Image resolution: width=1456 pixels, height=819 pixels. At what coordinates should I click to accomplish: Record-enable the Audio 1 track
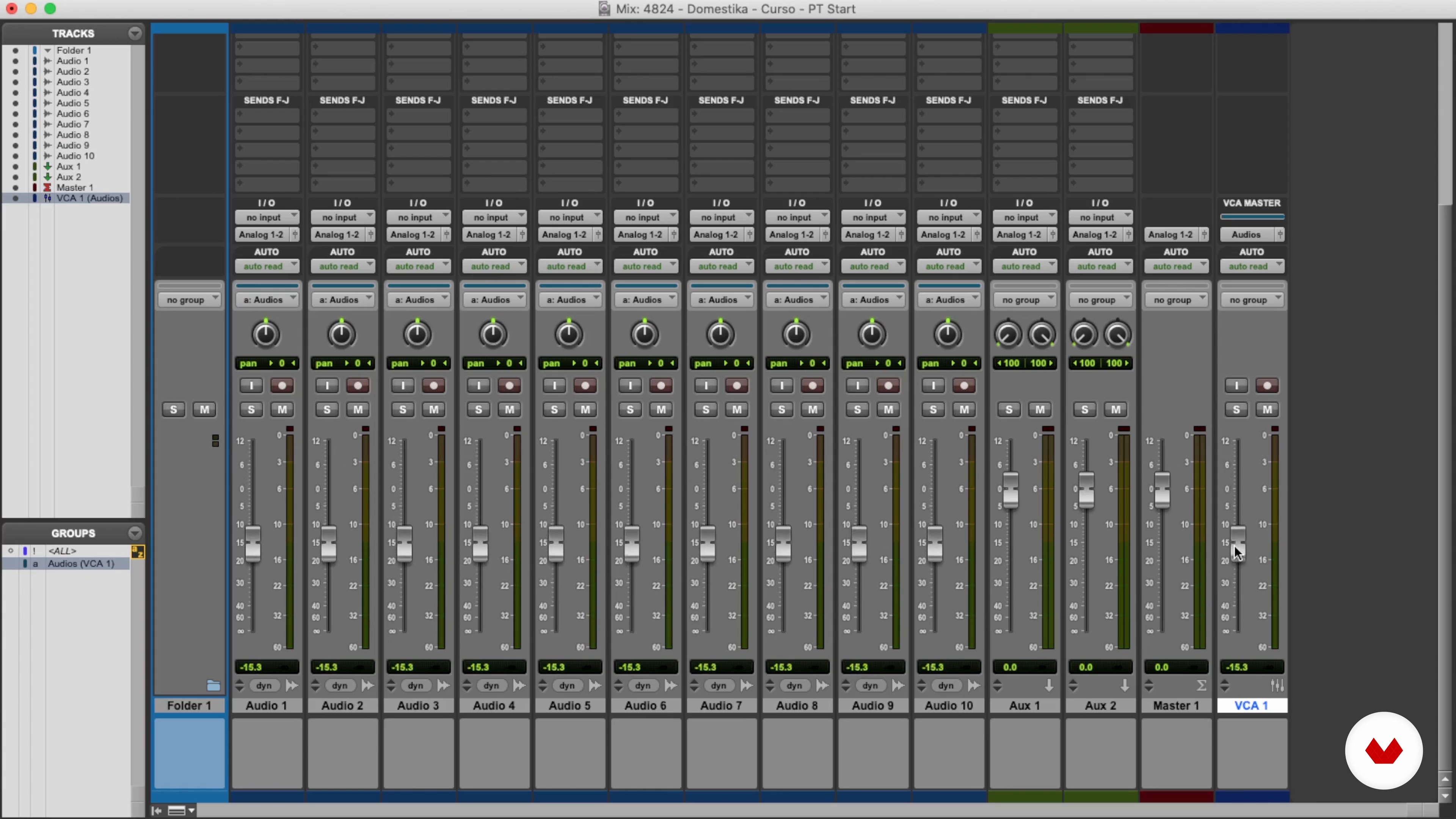281,386
